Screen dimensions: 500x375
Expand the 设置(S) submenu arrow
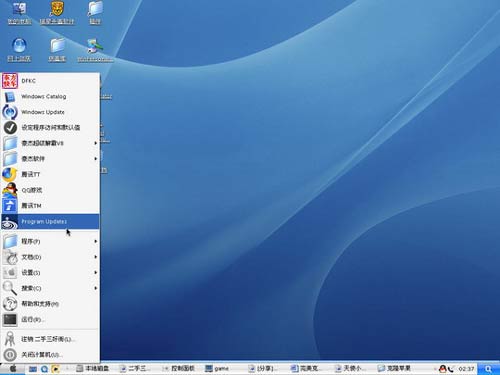(x=96, y=272)
